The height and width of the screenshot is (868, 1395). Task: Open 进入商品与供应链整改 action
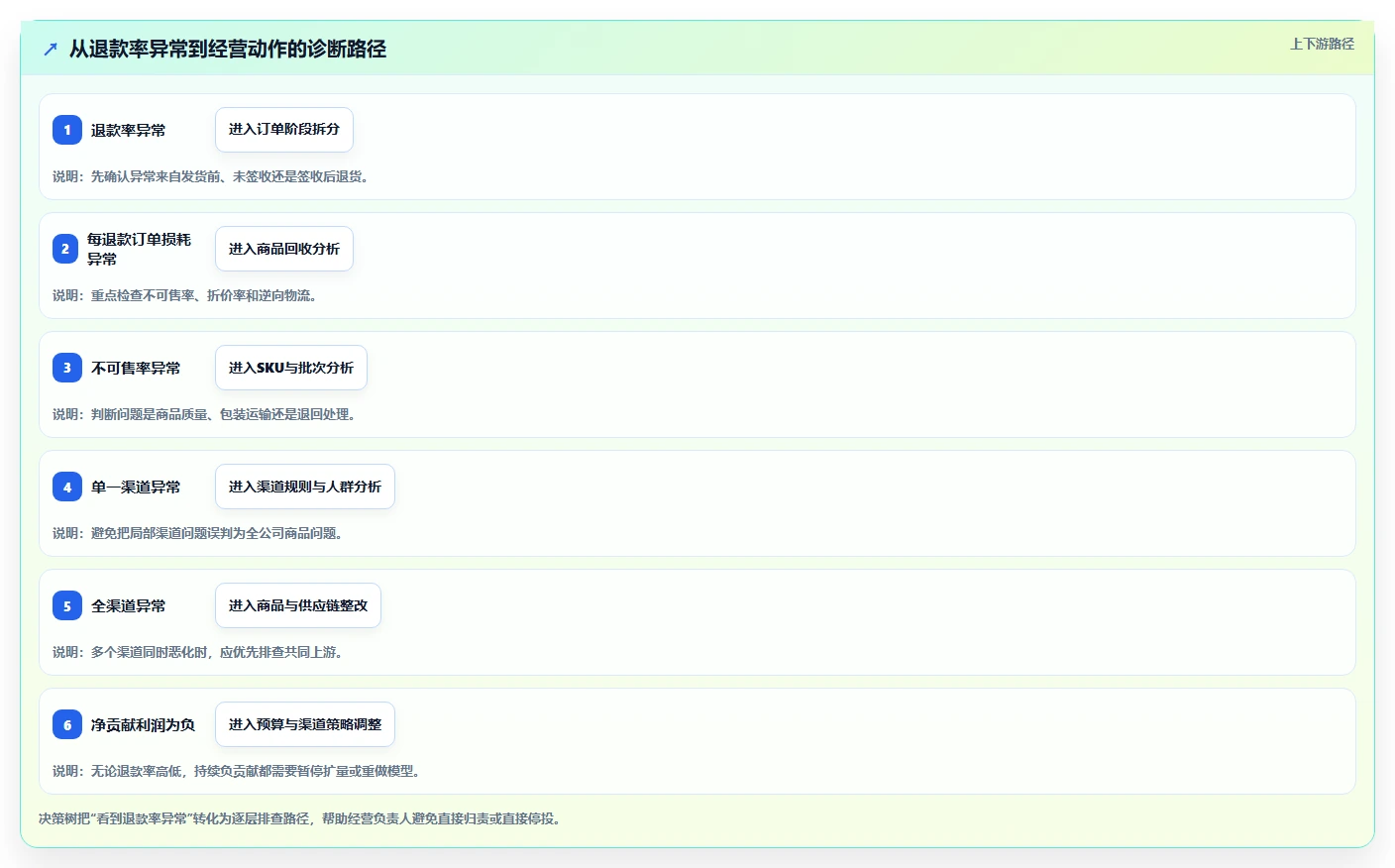pos(298,605)
